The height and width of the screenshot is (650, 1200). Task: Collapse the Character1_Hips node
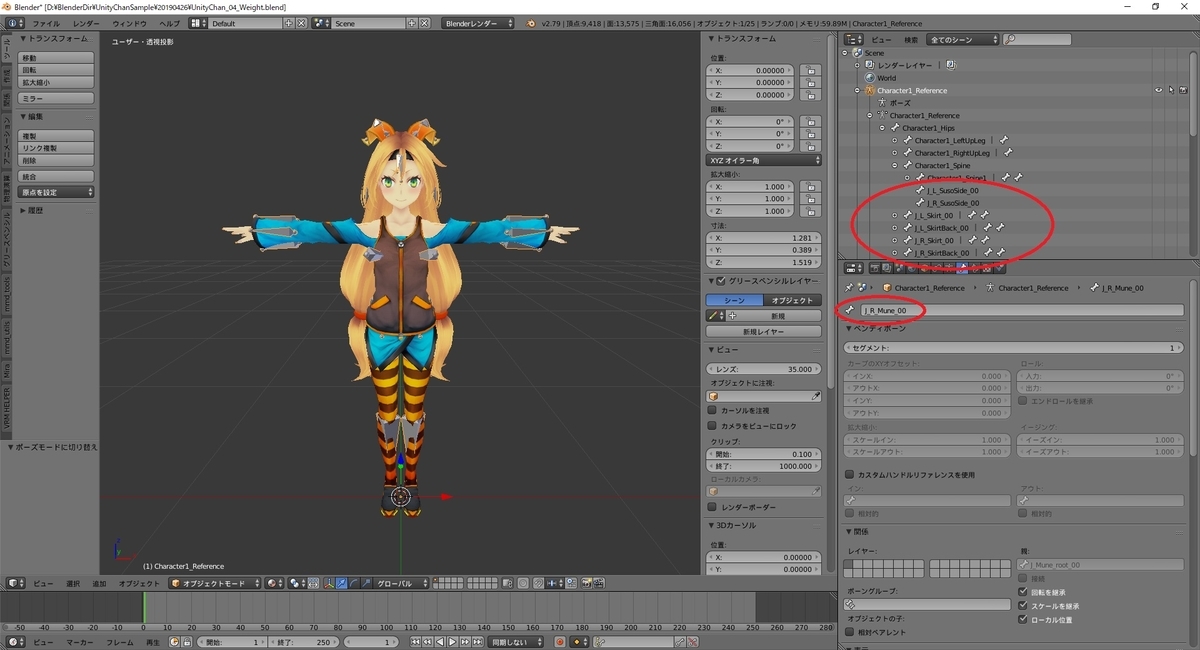pyautogui.click(x=882, y=128)
